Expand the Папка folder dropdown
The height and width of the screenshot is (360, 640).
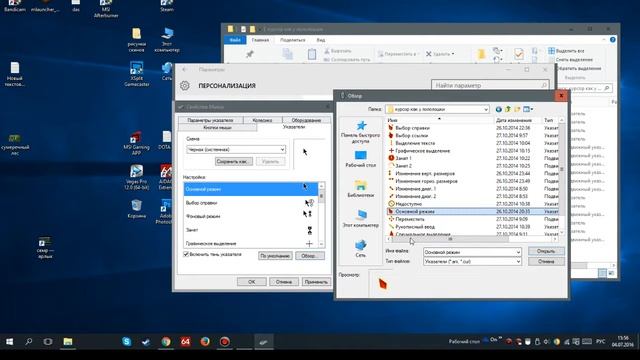[486, 109]
